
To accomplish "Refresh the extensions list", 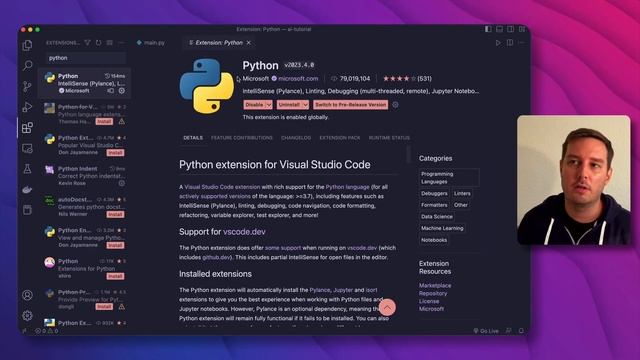I will click(98, 42).
